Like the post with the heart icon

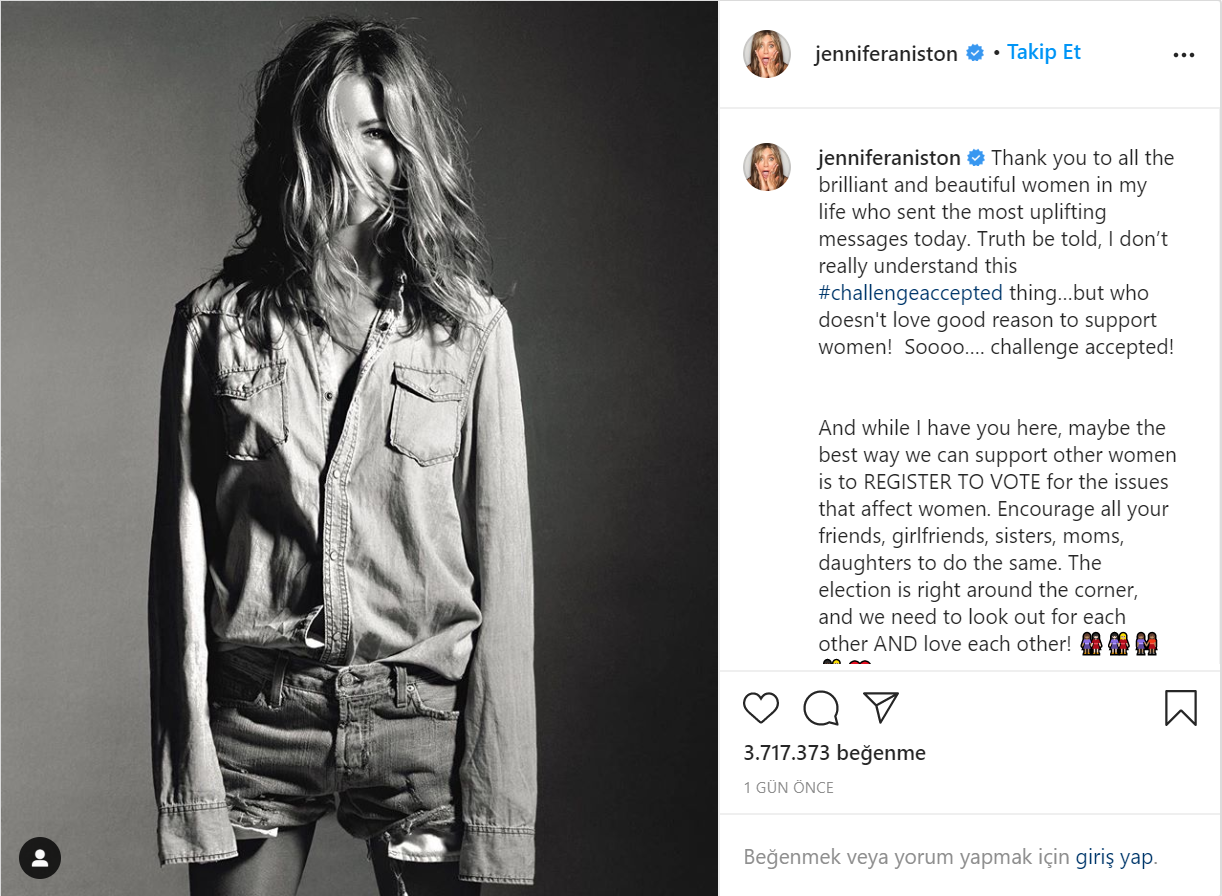coord(761,708)
